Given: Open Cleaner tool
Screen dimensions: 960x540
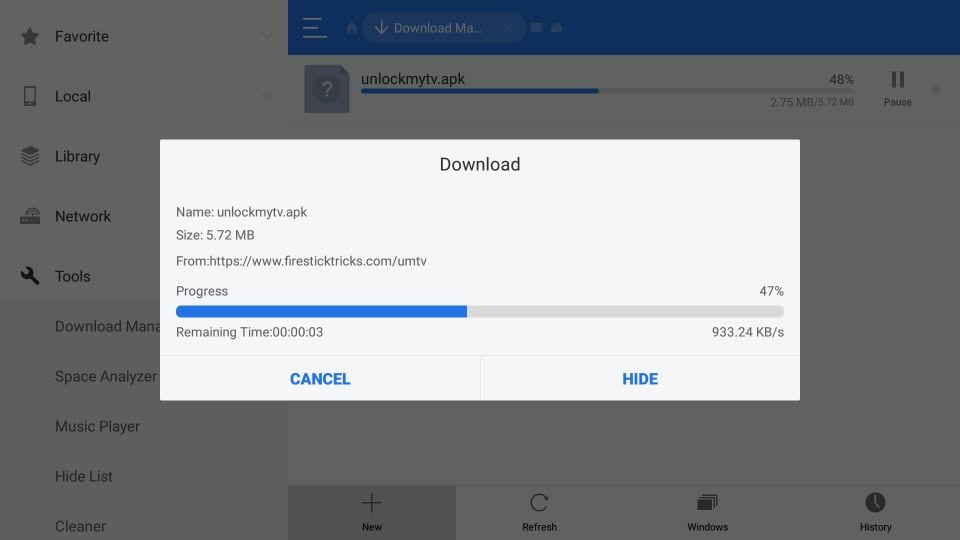Looking at the screenshot, I should click(x=80, y=527).
